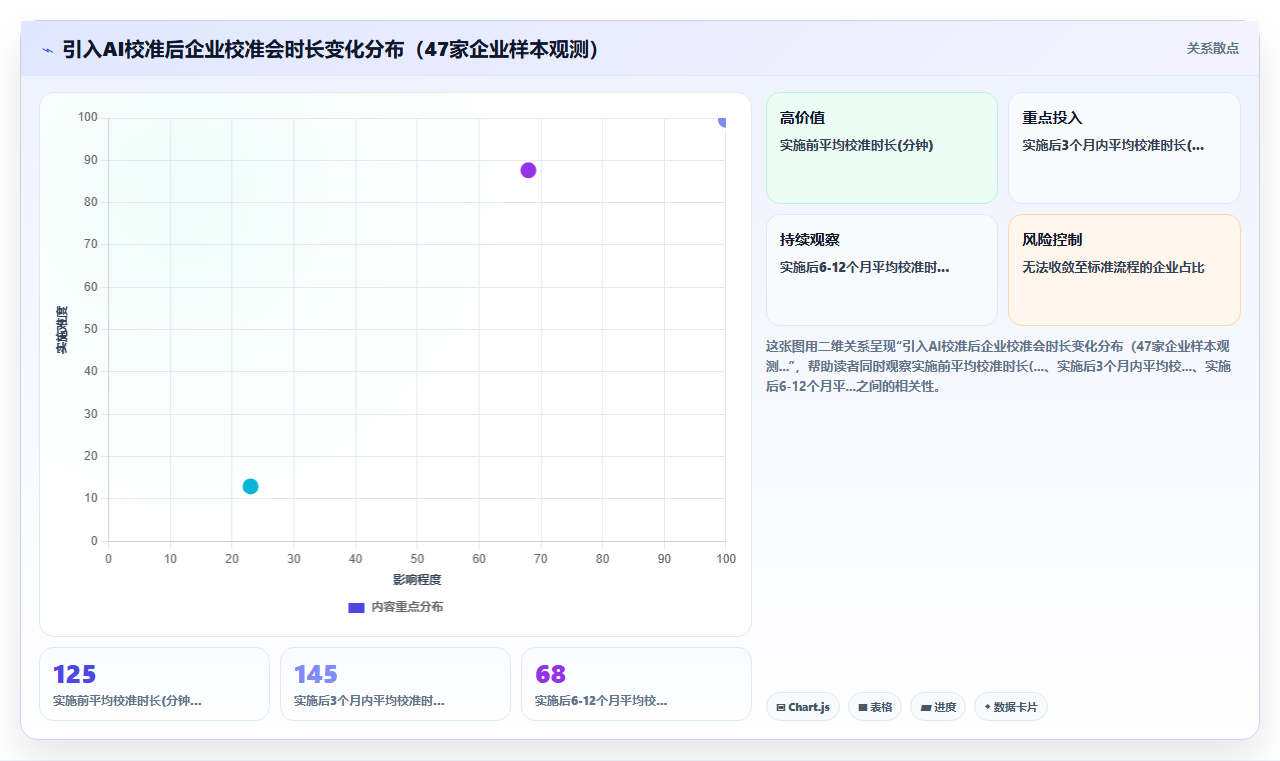The height and width of the screenshot is (761, 1280).
Task: Click the 内容重点分布 legend color swatch
Action: [x=356, y=607]
